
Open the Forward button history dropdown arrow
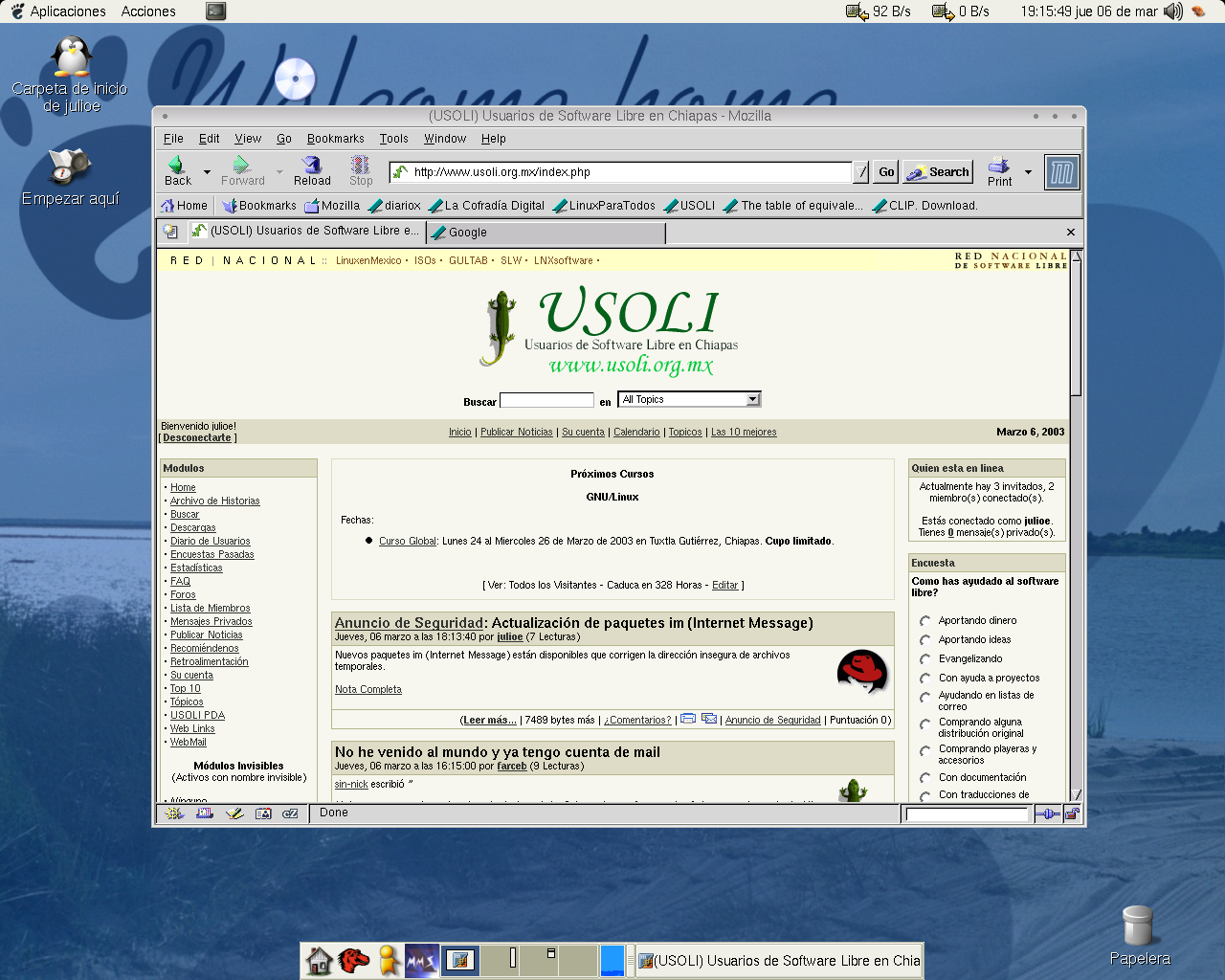[x=279, y=172]
